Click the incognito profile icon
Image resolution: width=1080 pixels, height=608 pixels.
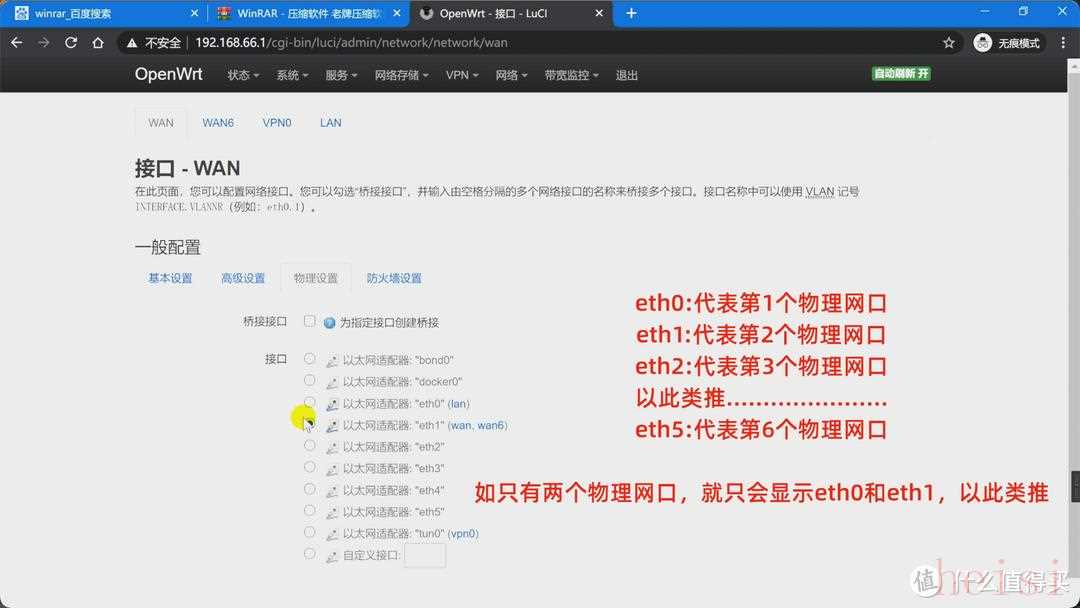pyautogui.click(x=983, y=43)
